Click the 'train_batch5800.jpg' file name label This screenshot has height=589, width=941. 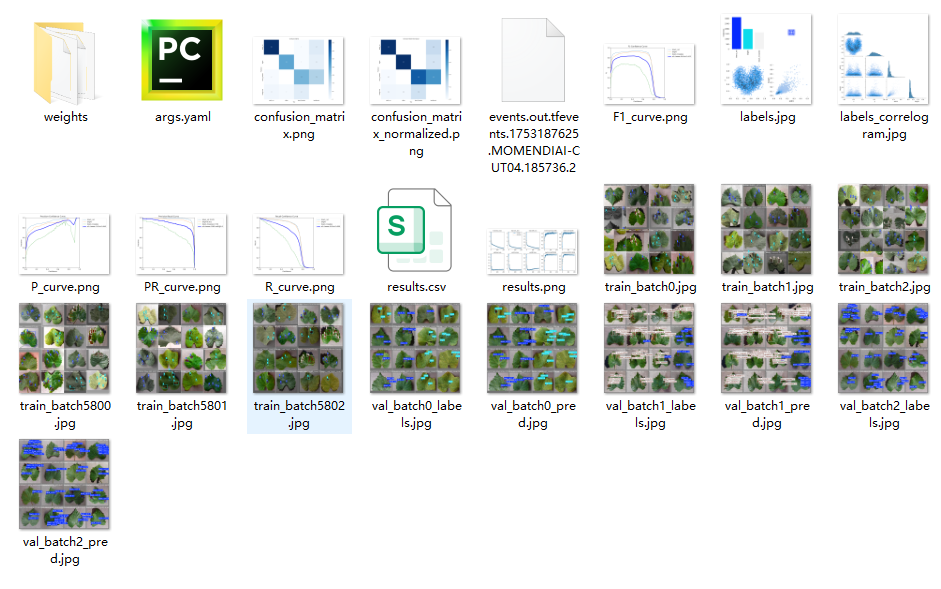65,414
